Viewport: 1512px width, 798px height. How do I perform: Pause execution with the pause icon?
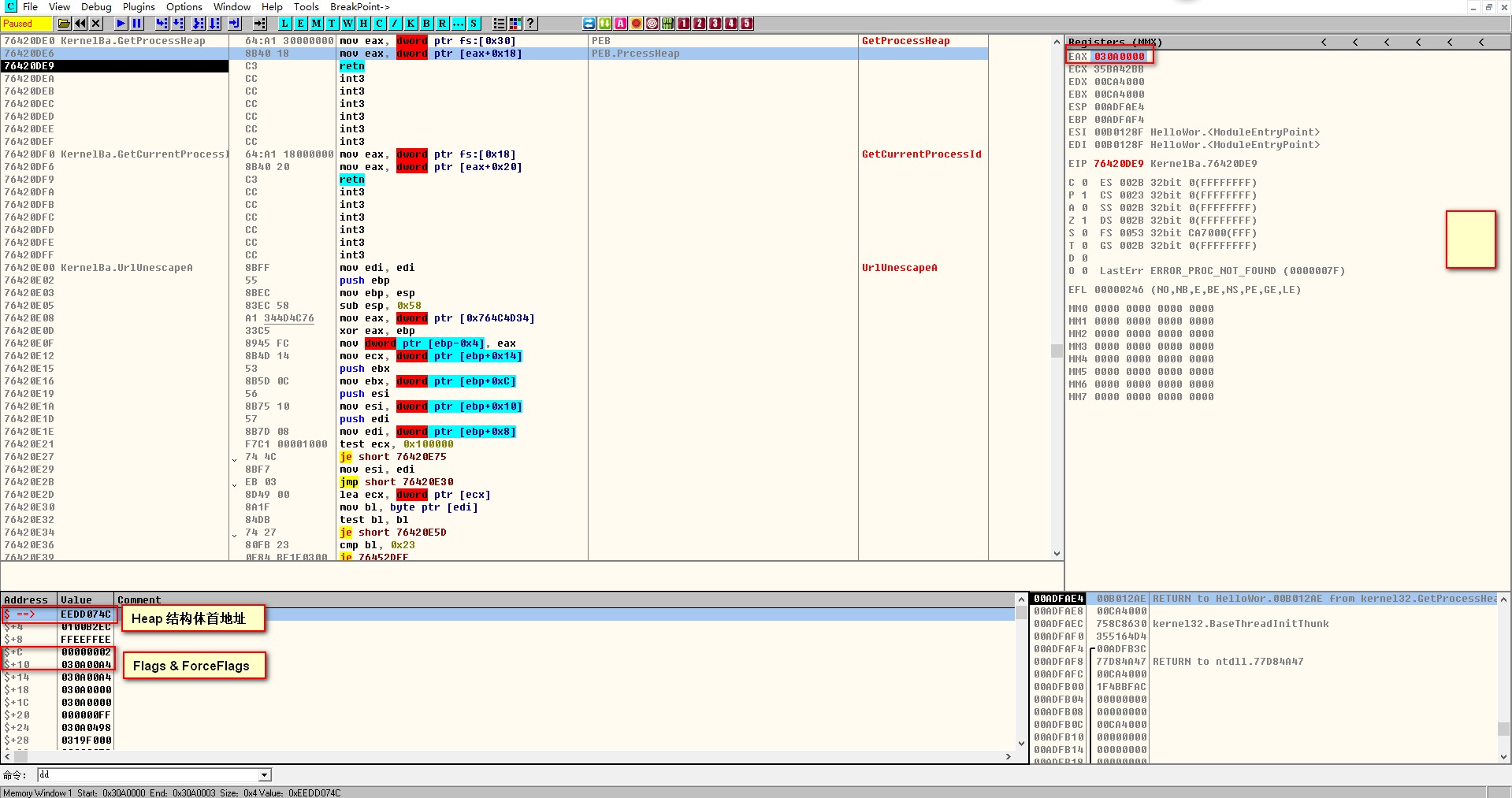coord(137,24)
